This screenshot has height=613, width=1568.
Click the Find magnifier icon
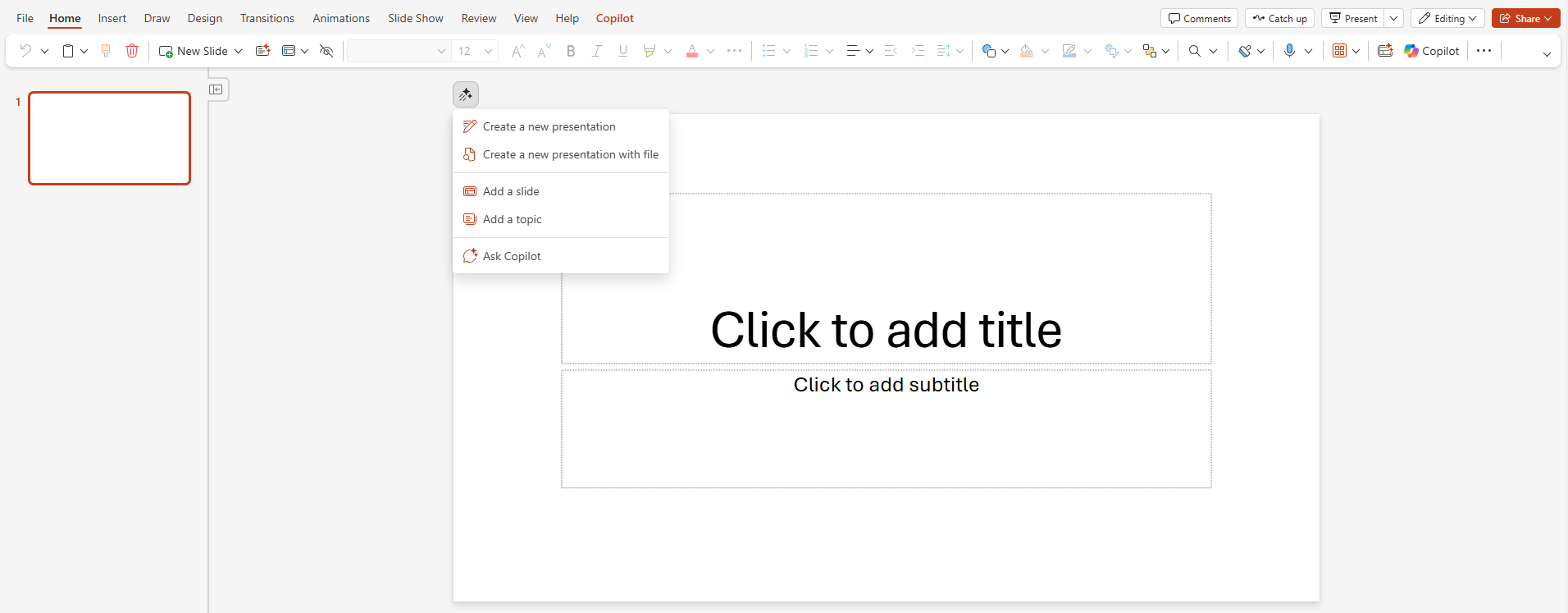(x=1195, y=51)
